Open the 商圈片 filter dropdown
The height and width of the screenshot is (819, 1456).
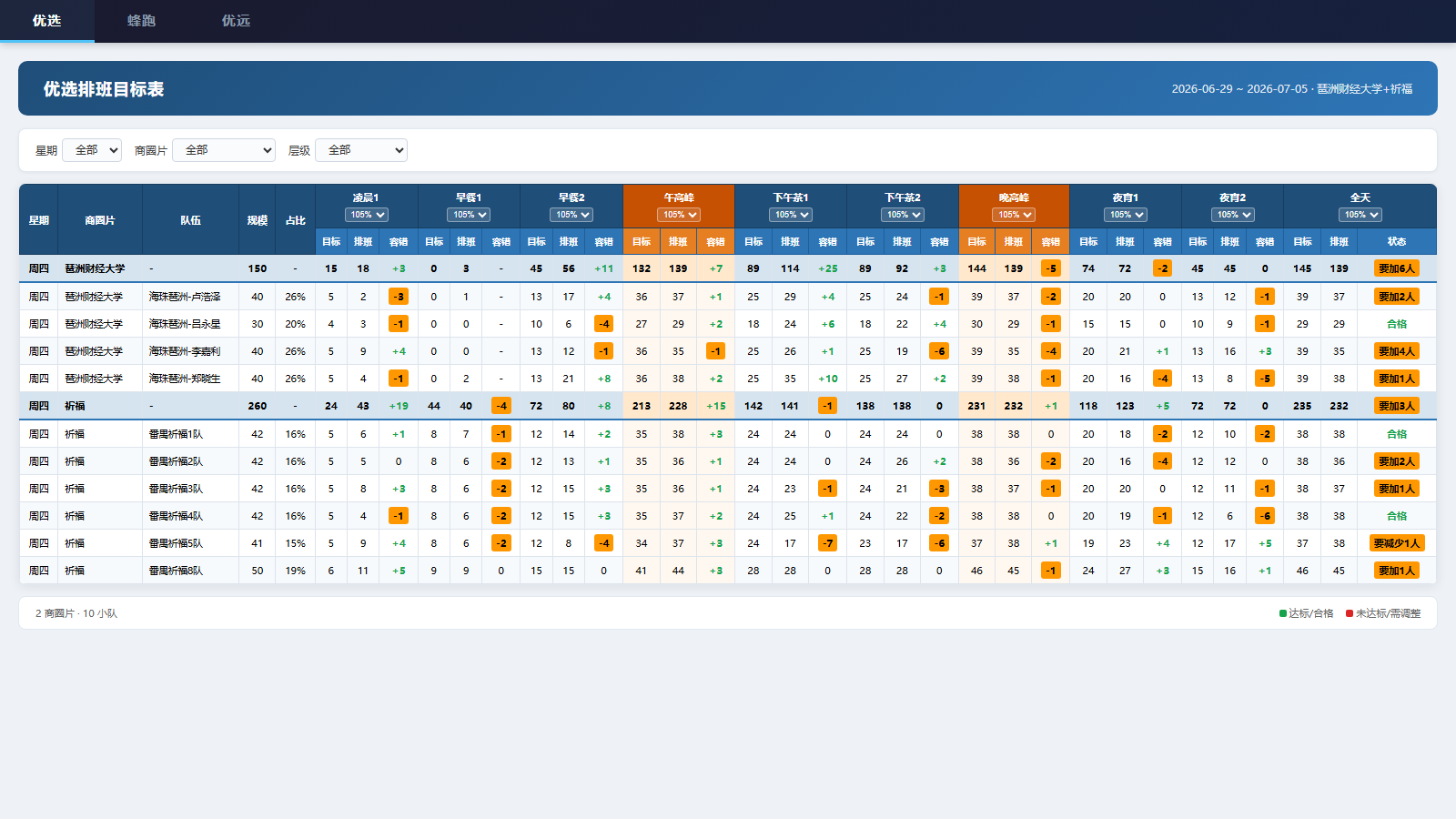click(x=224, y=150)
